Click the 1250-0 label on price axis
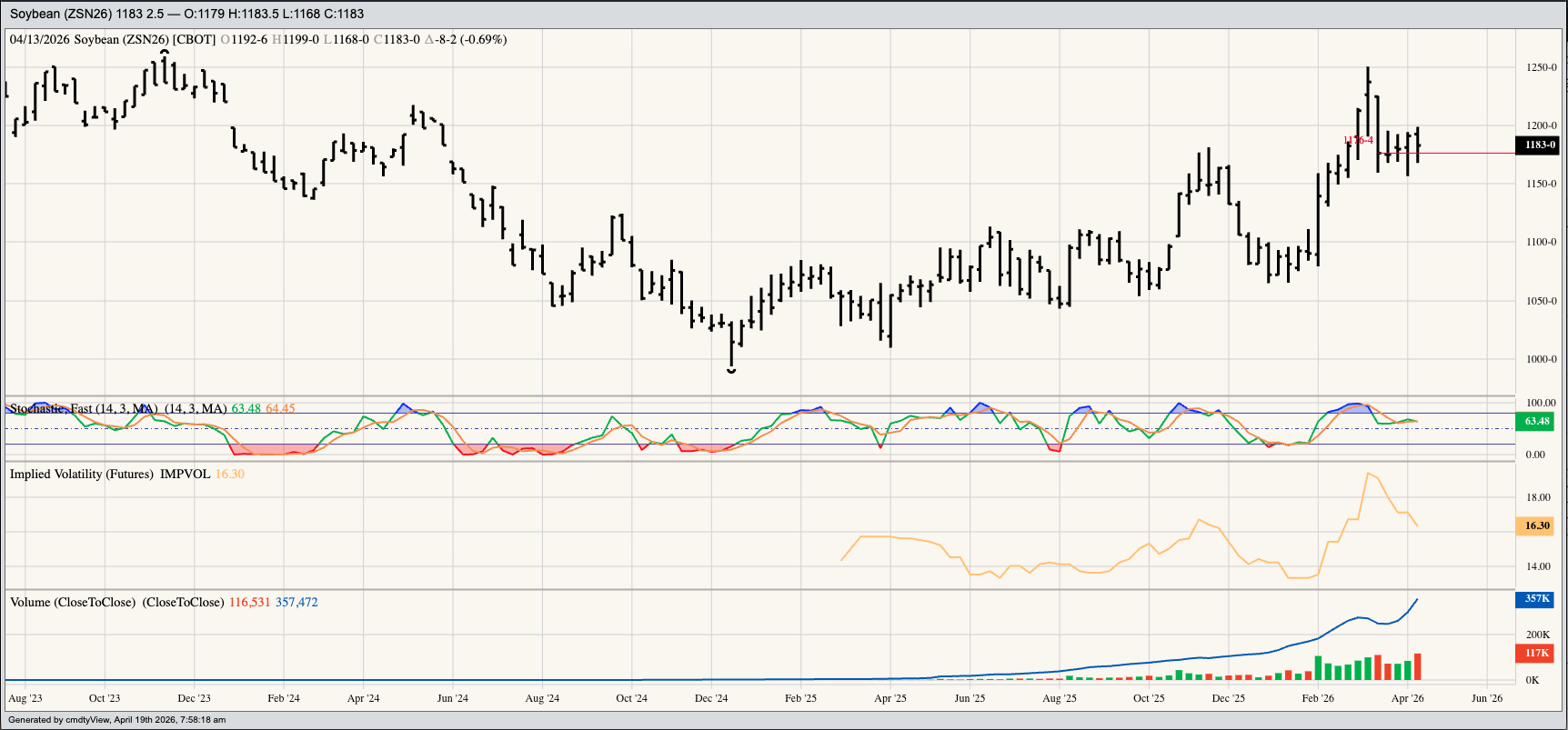This screenshot has height=730, width=1568. click(1541, 67)
